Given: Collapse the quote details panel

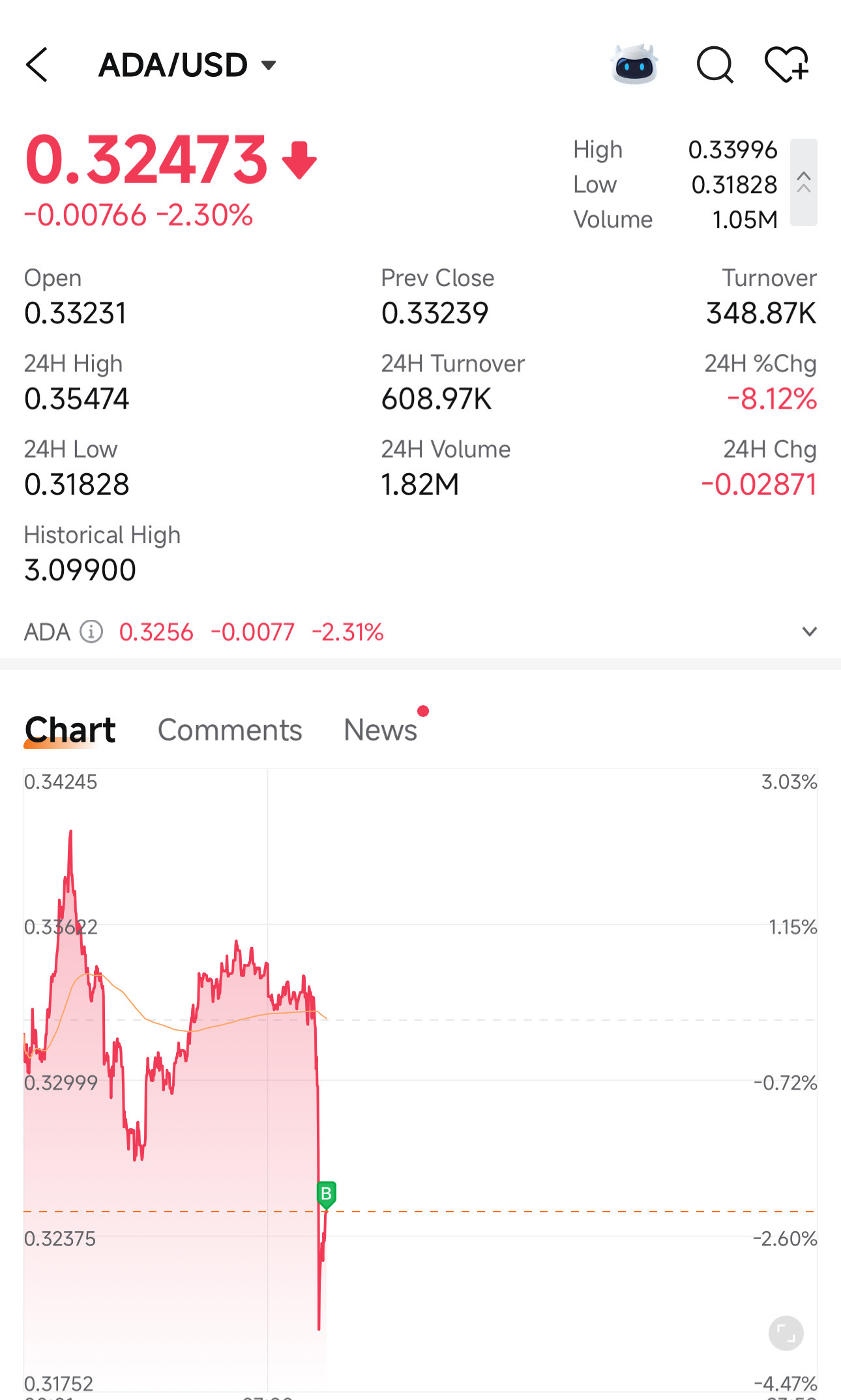Looking at the screenshot, I should click(804, 182).
